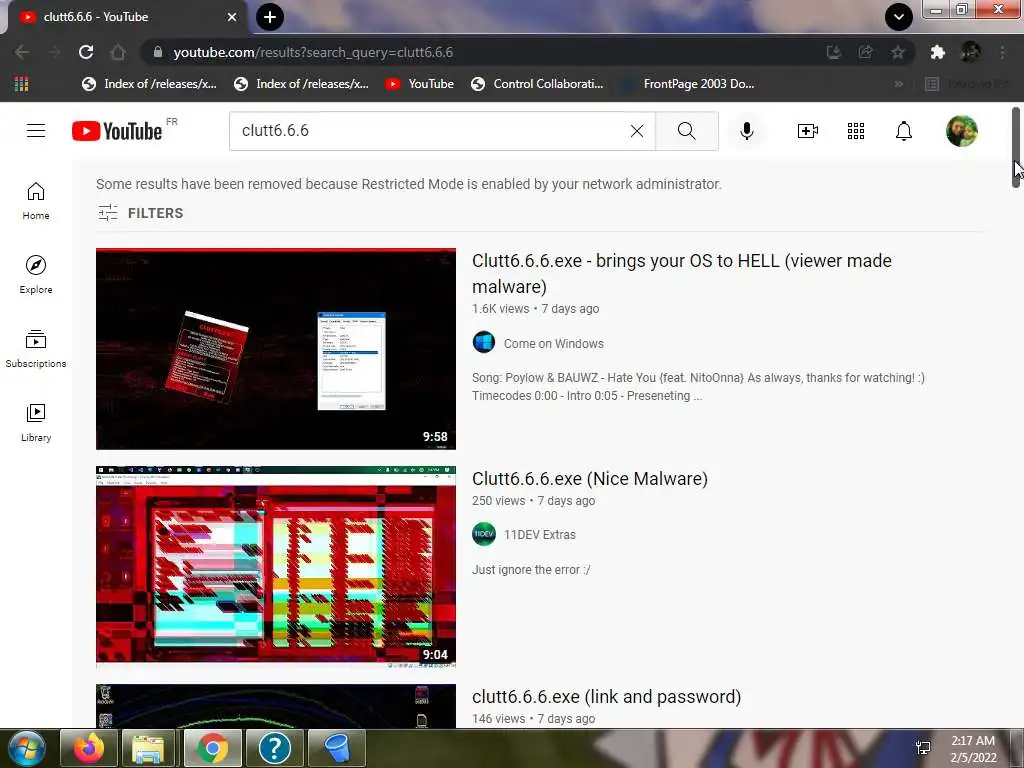The width and height of the screenshot is (1024, 768).
Task: Click the "1.6K views" metadata text
Action: 500,309
